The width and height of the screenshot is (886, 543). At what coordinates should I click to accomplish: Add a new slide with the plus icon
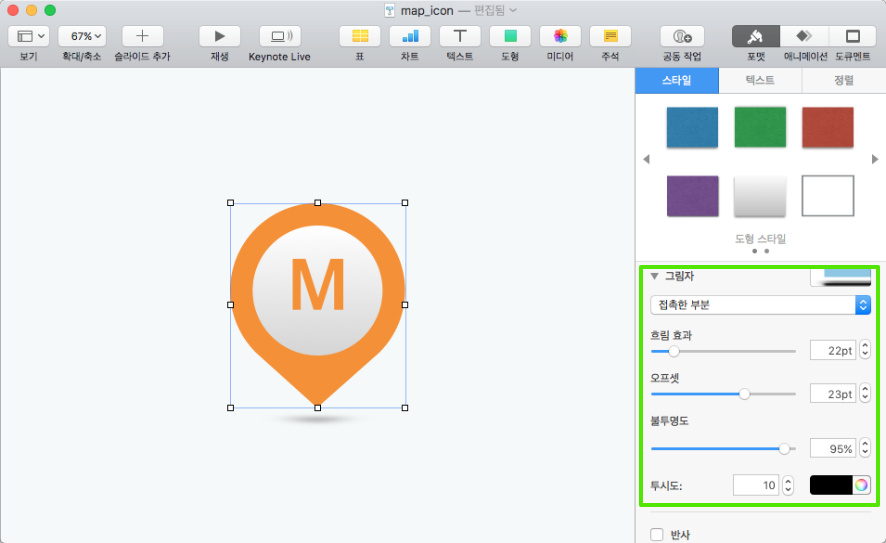coord(142,36)
